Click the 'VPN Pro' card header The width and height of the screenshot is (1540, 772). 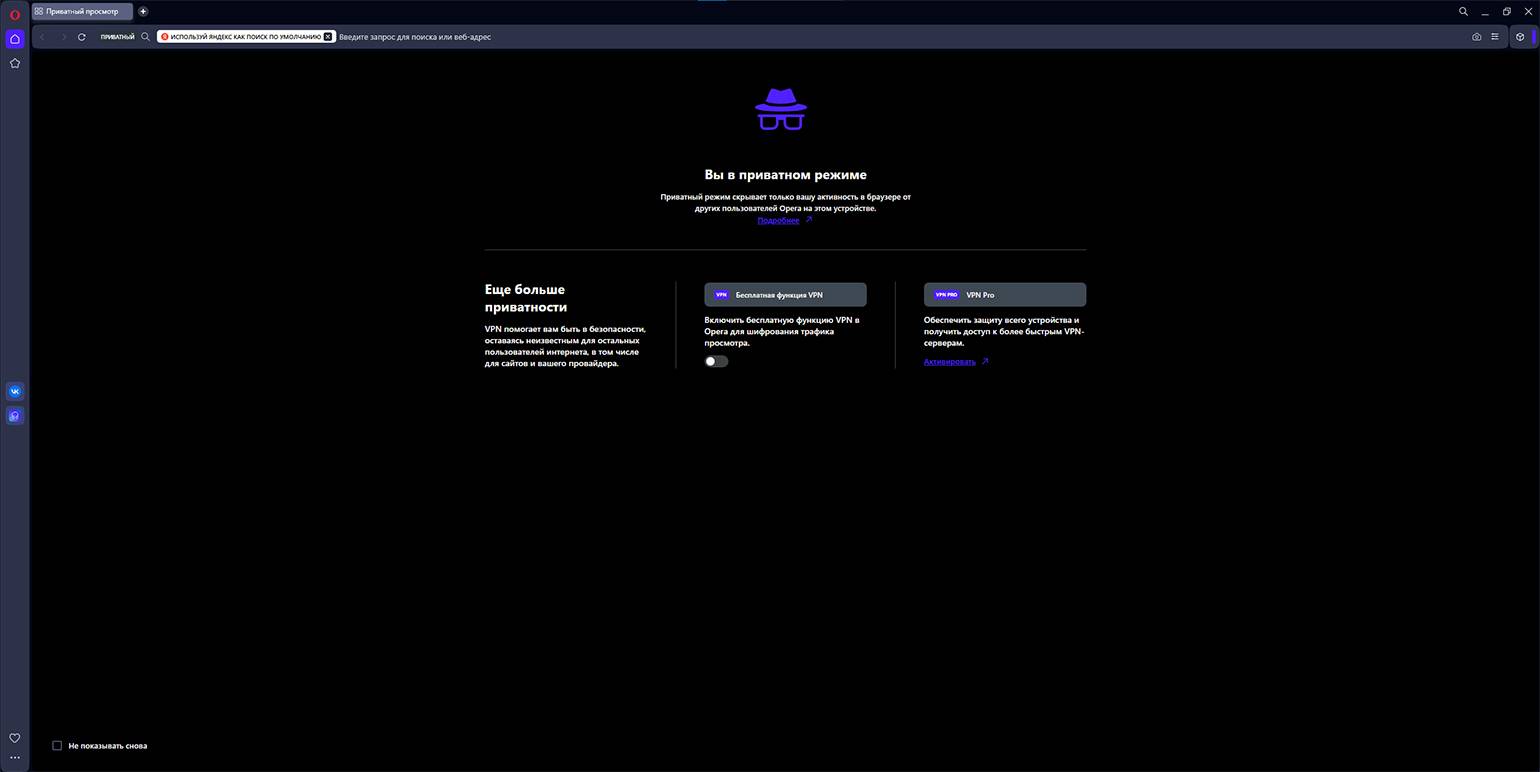pyautogui.click(x=1005, y=295)
